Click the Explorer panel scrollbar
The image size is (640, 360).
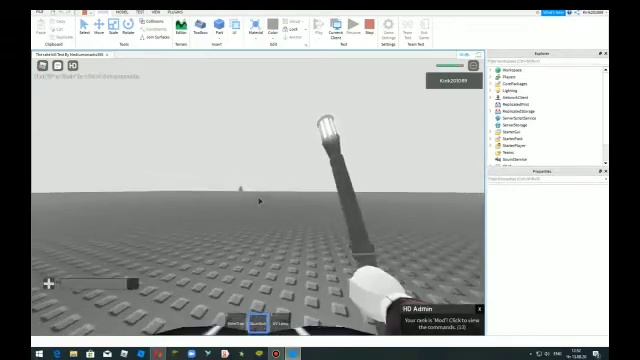click(605, 116)
